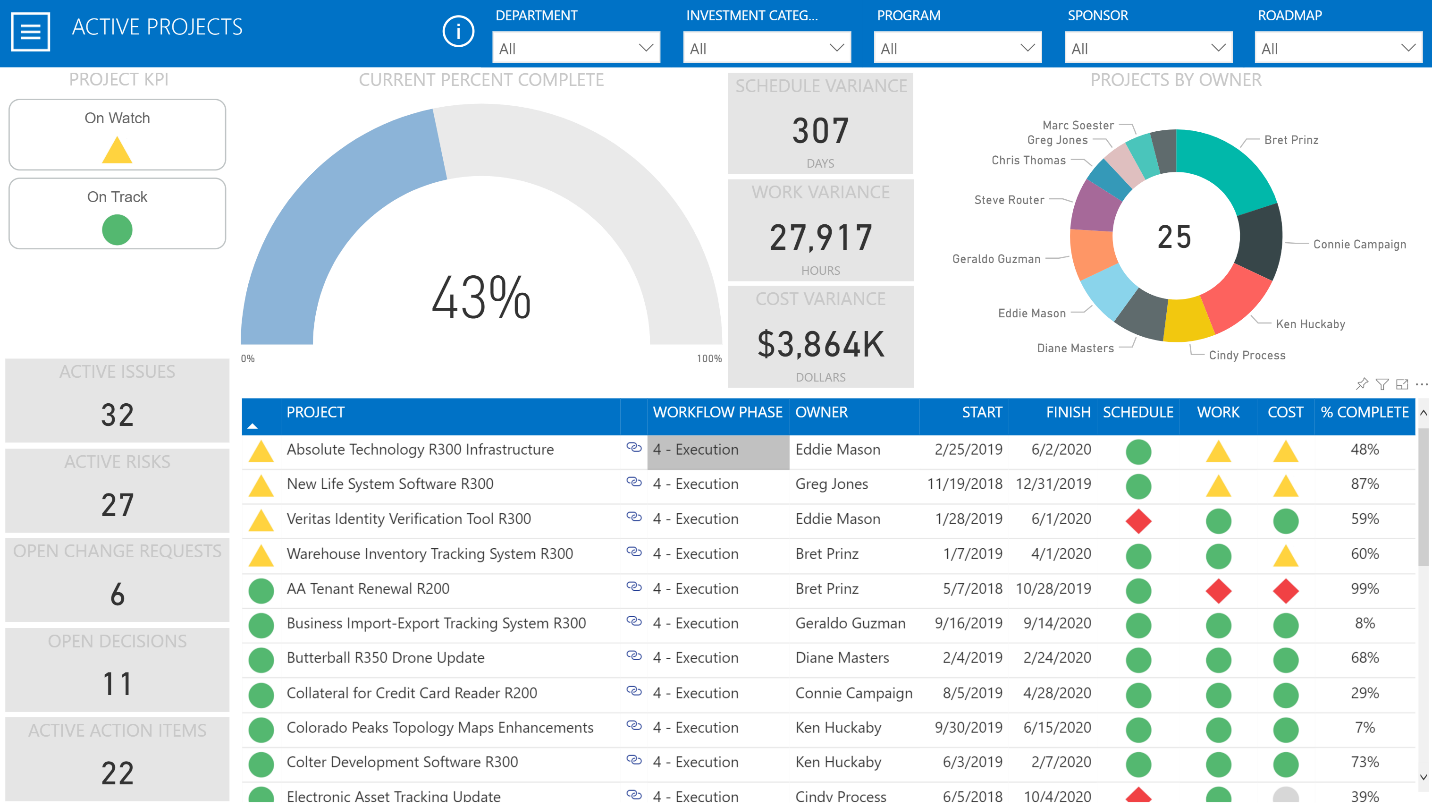Screen dimensions: 1432x807
Task: Open the hamburger navigation menu
Action: tap(30, 31)
